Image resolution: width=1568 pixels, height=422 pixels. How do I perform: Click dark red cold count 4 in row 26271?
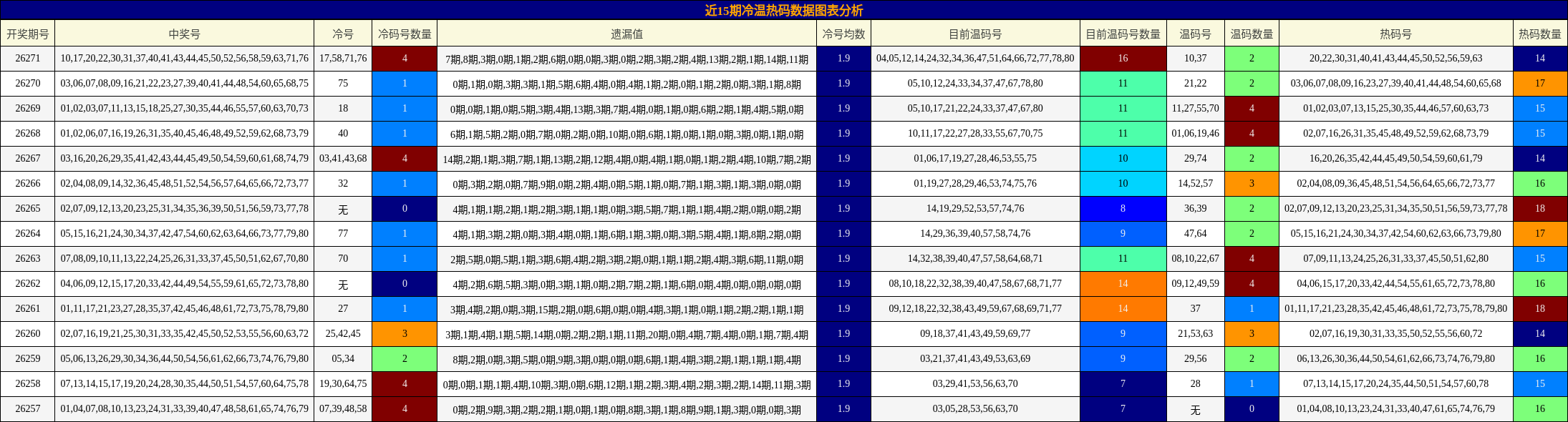coord(405,59)
